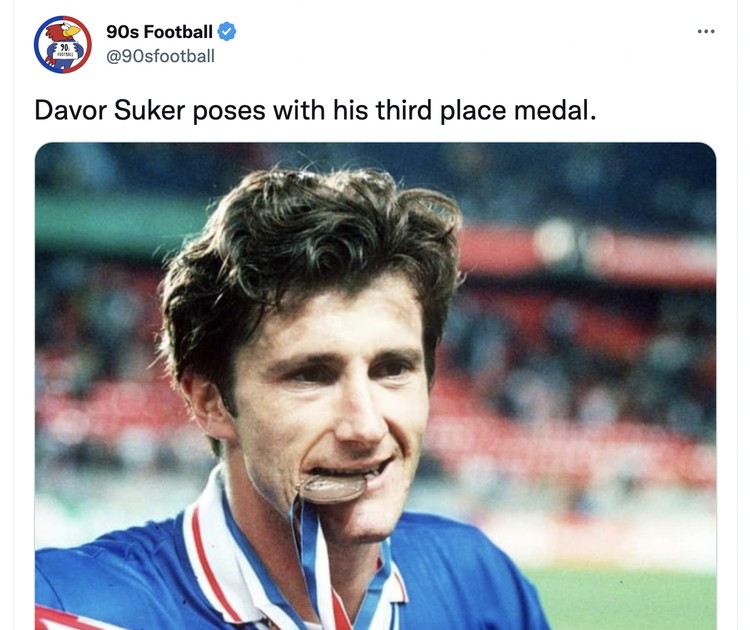Screen dimensions: 750x630
Task: Open the 90s Football account name link
Action: pyautogui.click(x=159, y=32)
